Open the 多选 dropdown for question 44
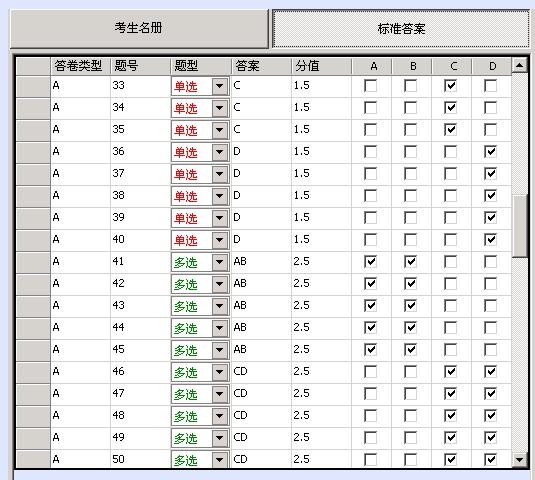This screenshot has width=535, height=480. point(219,328)
